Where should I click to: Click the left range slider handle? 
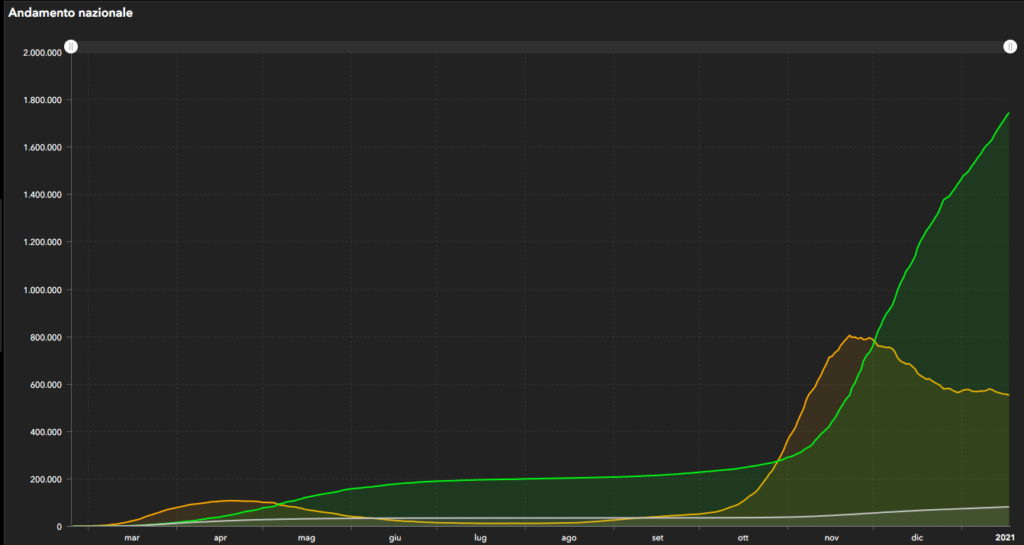click(71, 47)
